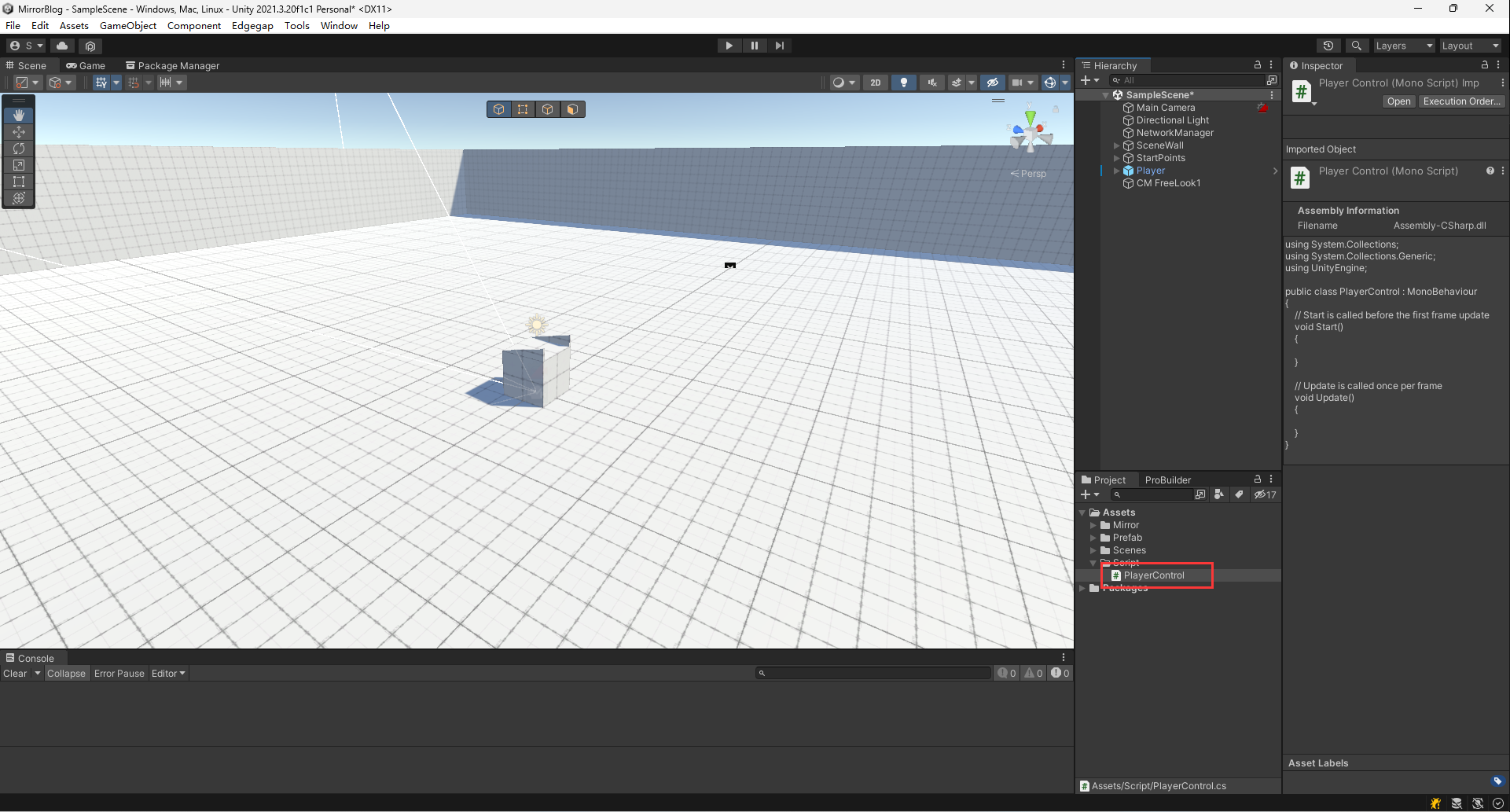The image size is (1510, 812).
Task: Click the Clear button in Console
Action: point(15,674)
